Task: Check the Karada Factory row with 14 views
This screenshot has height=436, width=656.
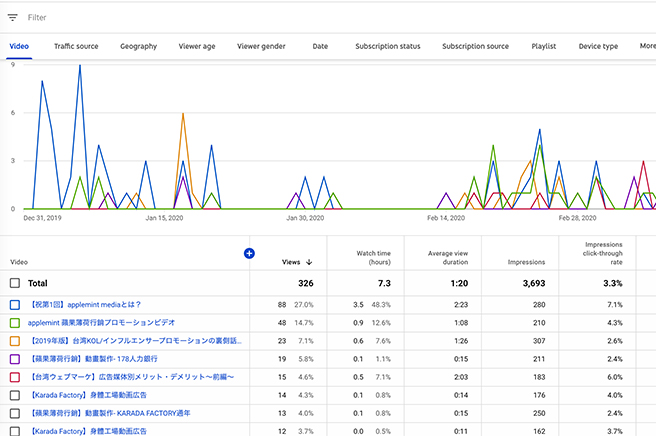Action: 15,395
